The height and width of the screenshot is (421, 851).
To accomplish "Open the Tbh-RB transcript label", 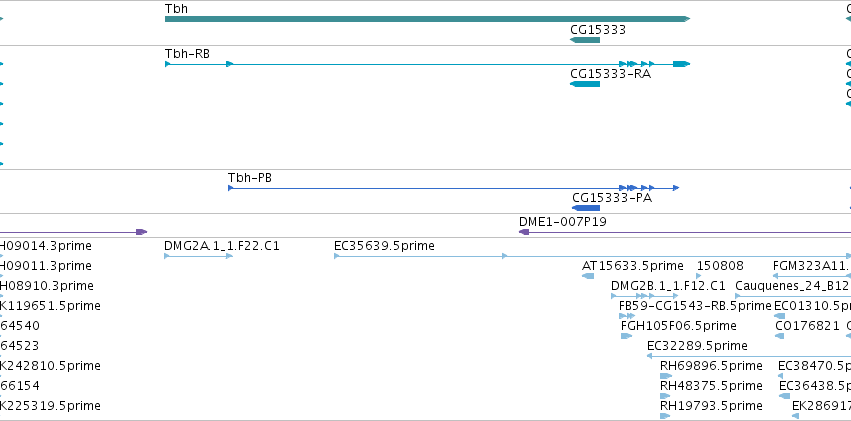I will [187, 54].
